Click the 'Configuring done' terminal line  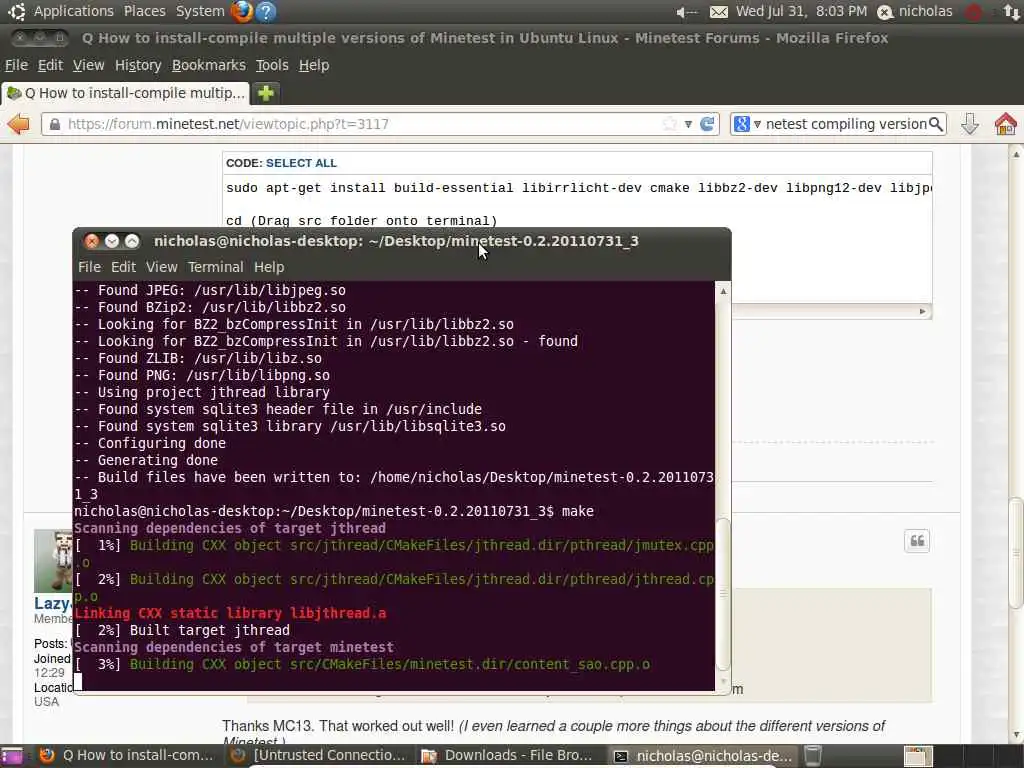point(150,443)
